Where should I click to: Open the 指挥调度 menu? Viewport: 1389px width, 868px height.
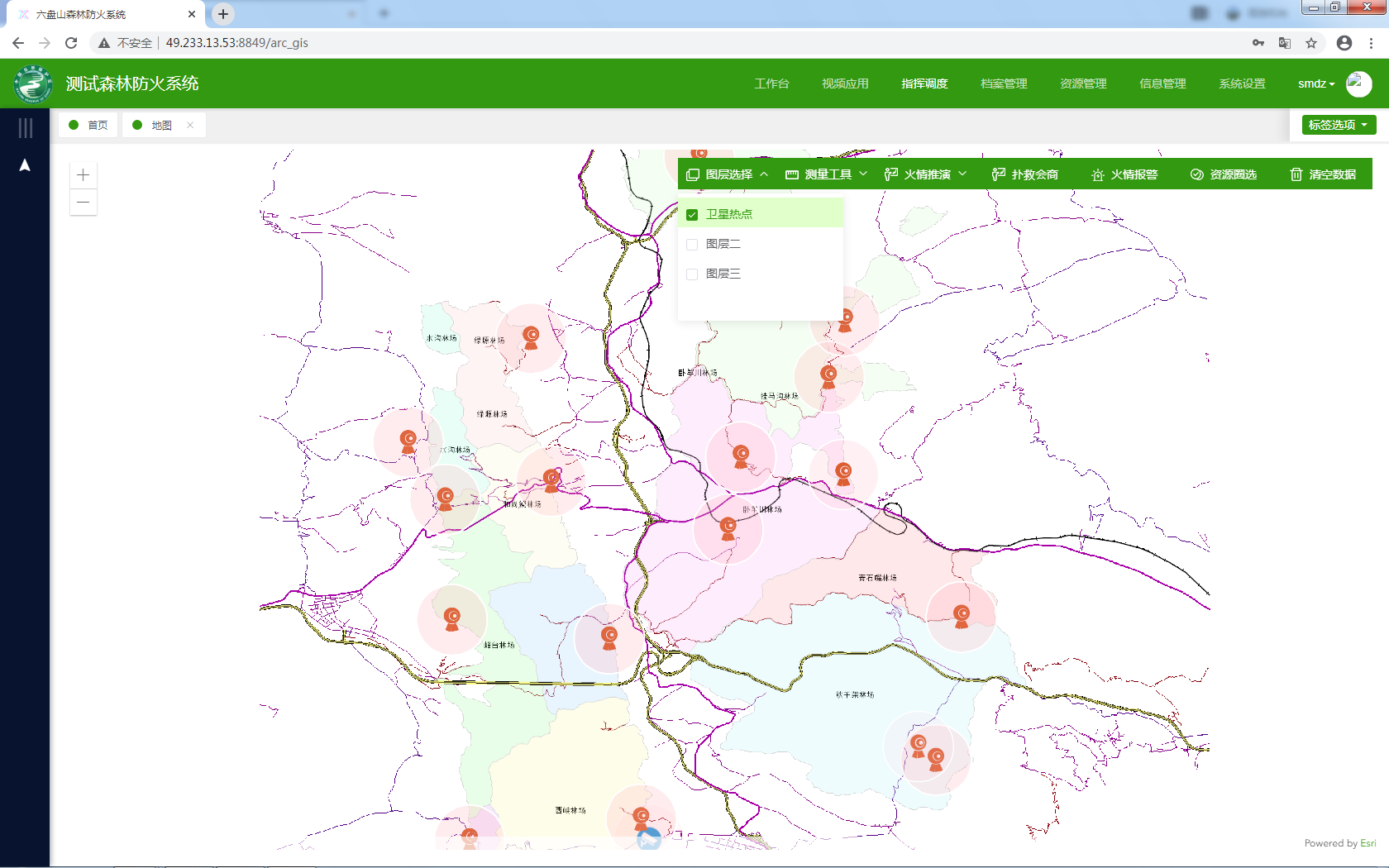tap(924, 83)
